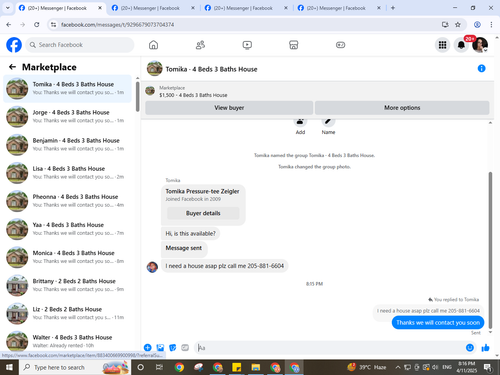This screenshot has height=375, width=500.
Task: Close the first Messenger tab
Action: point(100,8)
